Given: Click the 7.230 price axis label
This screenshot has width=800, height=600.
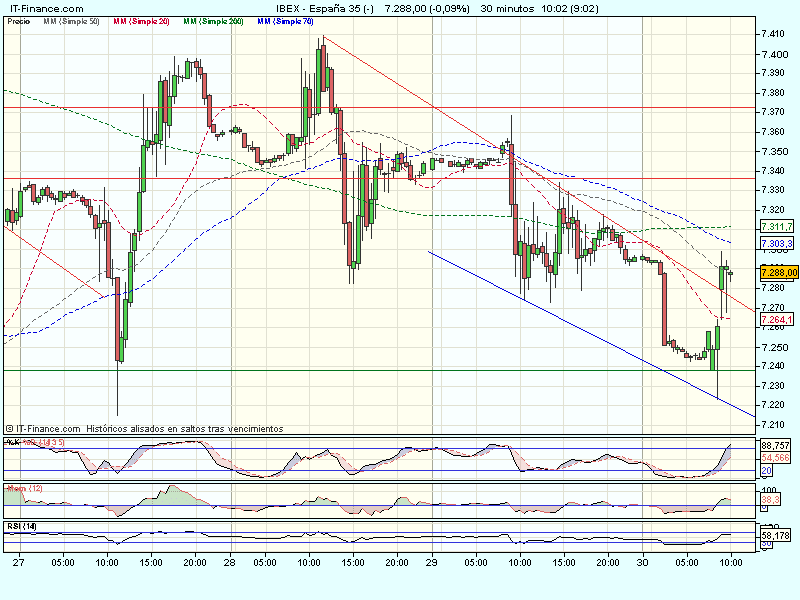Looking at the screenshot, I should pyautogui.click(x=772, y=386).
